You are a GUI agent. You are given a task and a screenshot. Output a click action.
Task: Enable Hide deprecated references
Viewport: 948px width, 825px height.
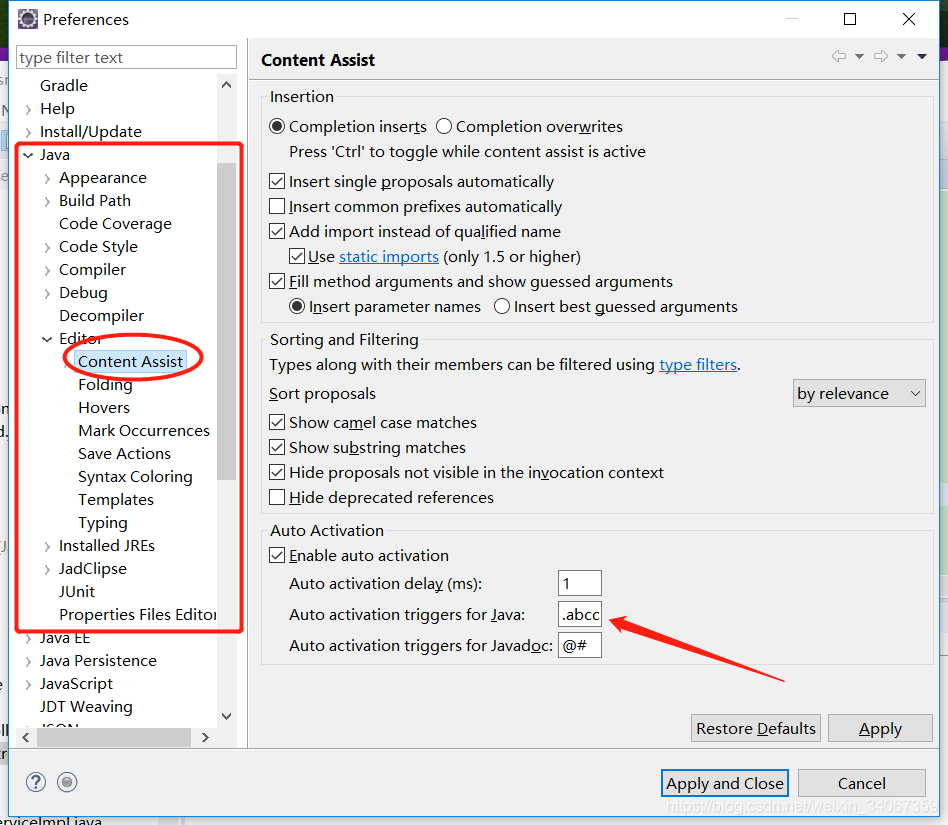coord(277,497)
